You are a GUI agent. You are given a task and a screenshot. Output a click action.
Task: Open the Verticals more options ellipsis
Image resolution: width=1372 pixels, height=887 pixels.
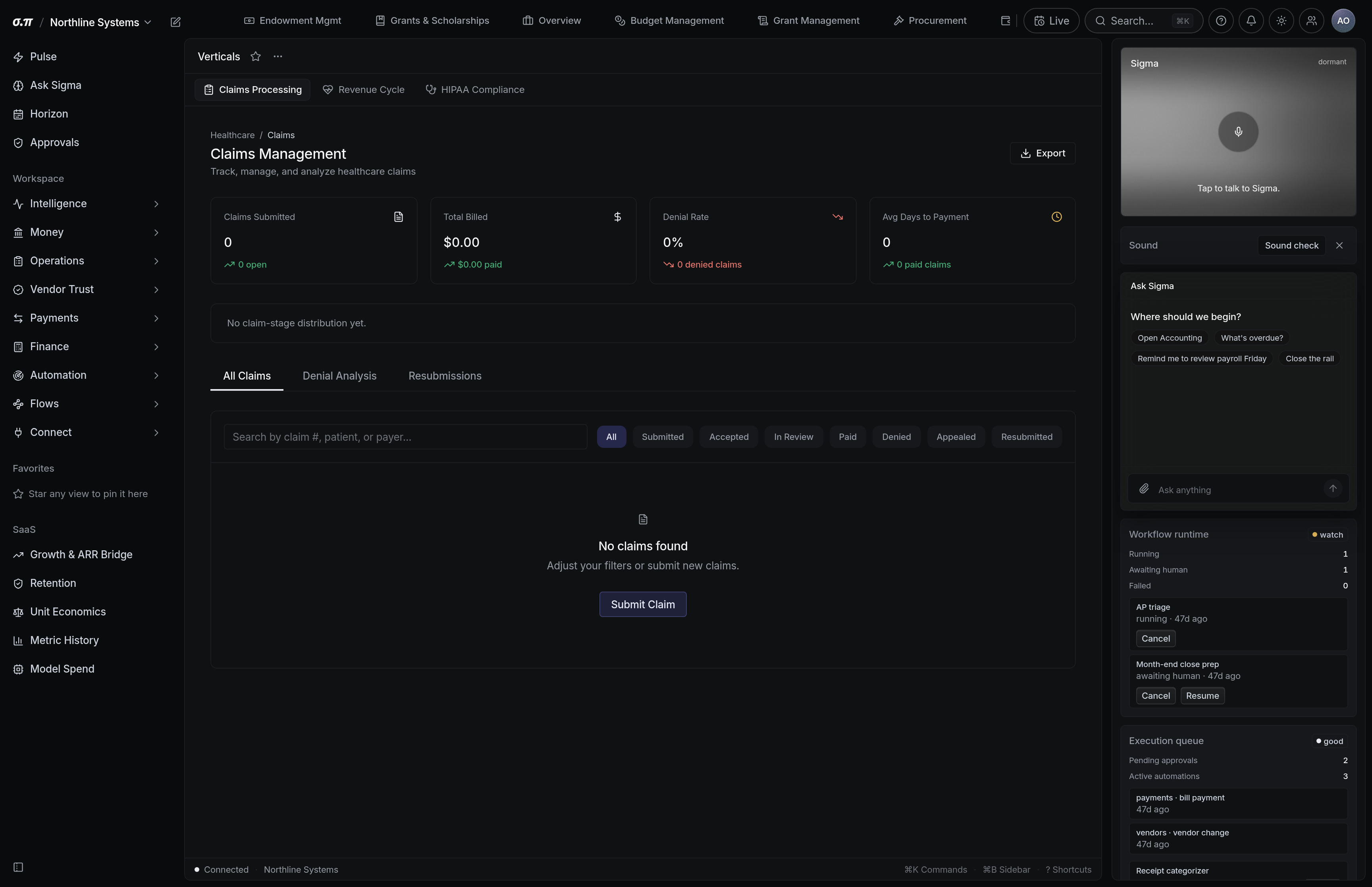pos(278,56)
